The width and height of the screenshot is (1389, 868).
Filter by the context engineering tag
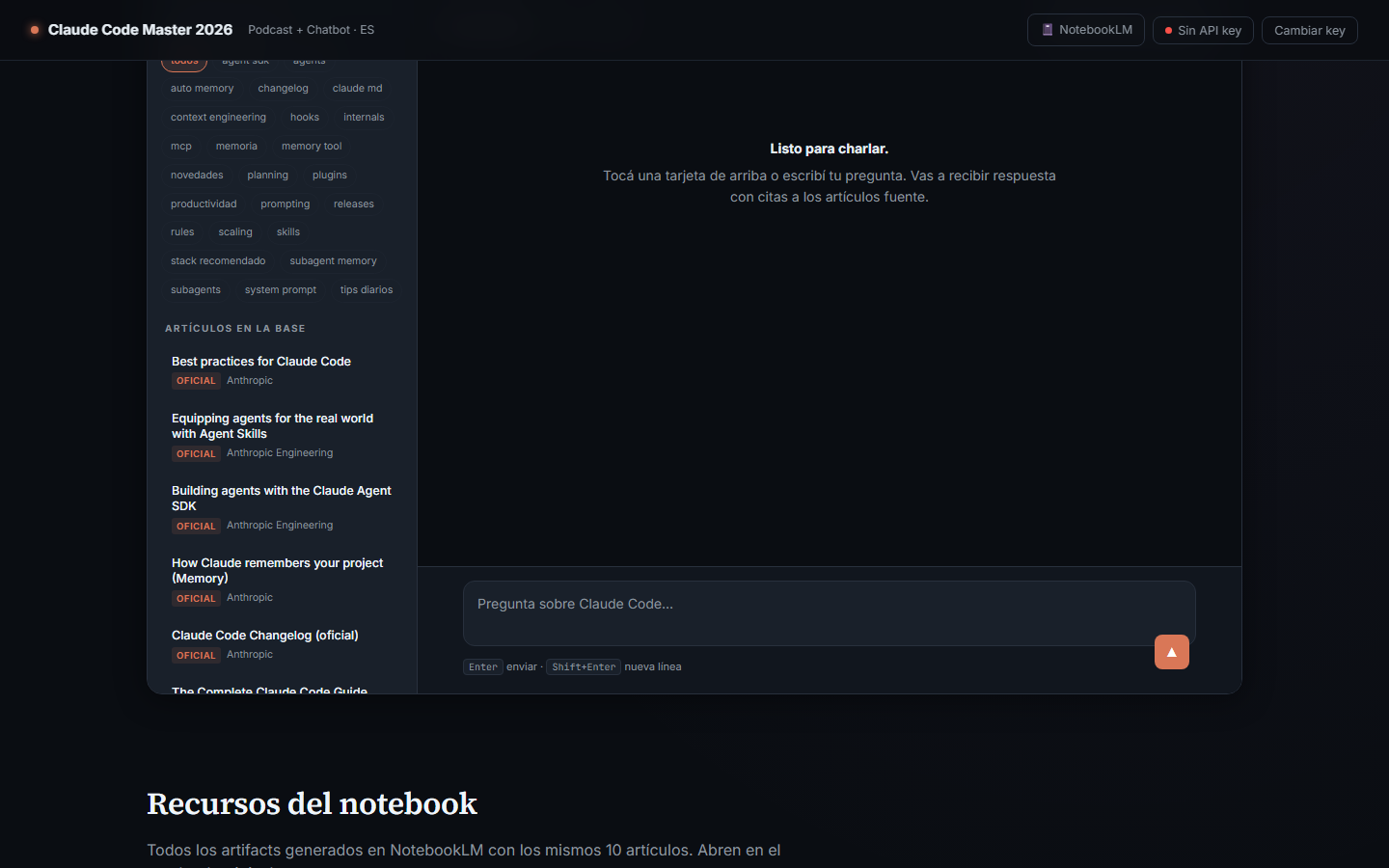[218, 117]
